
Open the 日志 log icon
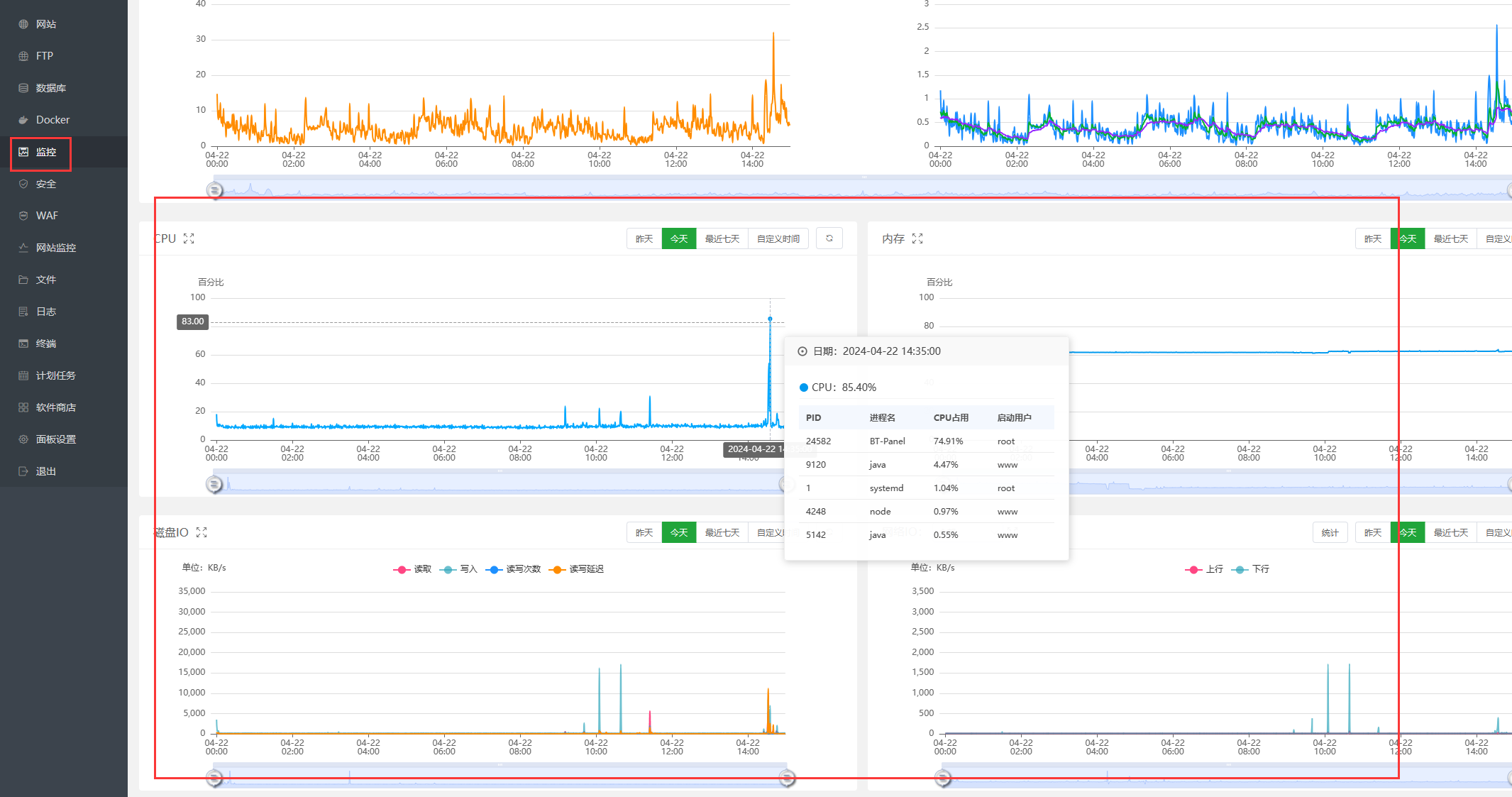pos(23,312)
